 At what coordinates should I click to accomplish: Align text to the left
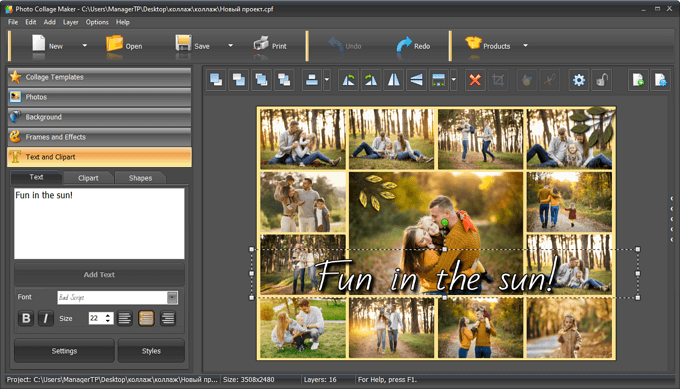pyautogui.click(x=124, y=318)
